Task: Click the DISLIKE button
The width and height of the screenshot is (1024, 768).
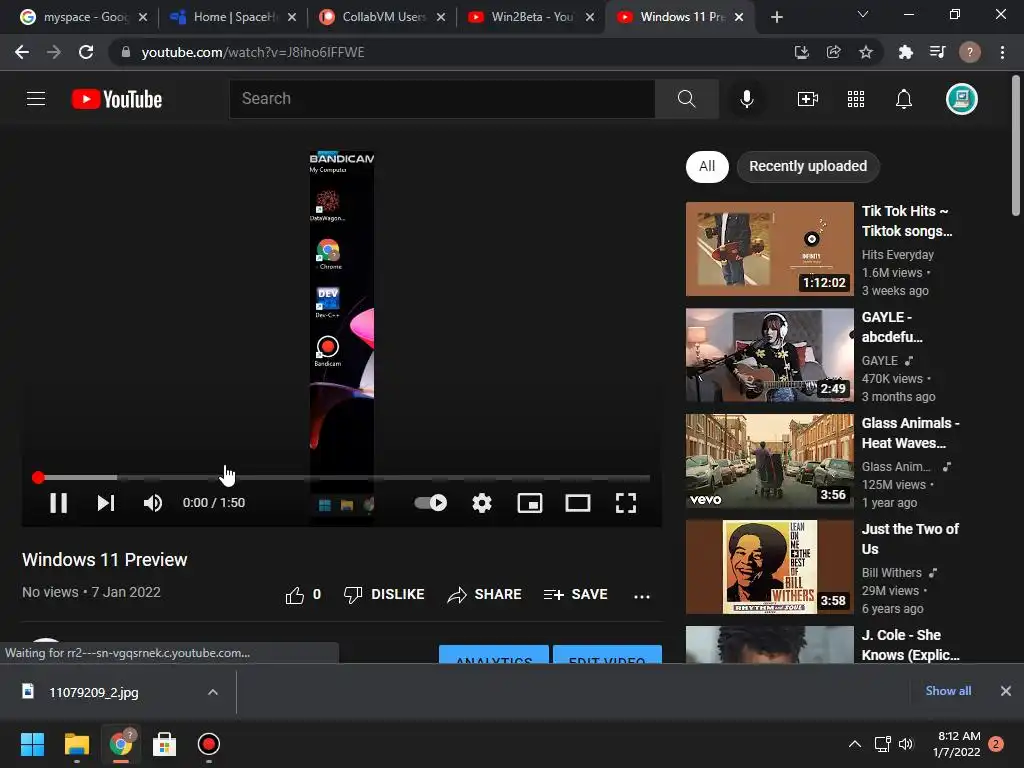Action: 384,595
